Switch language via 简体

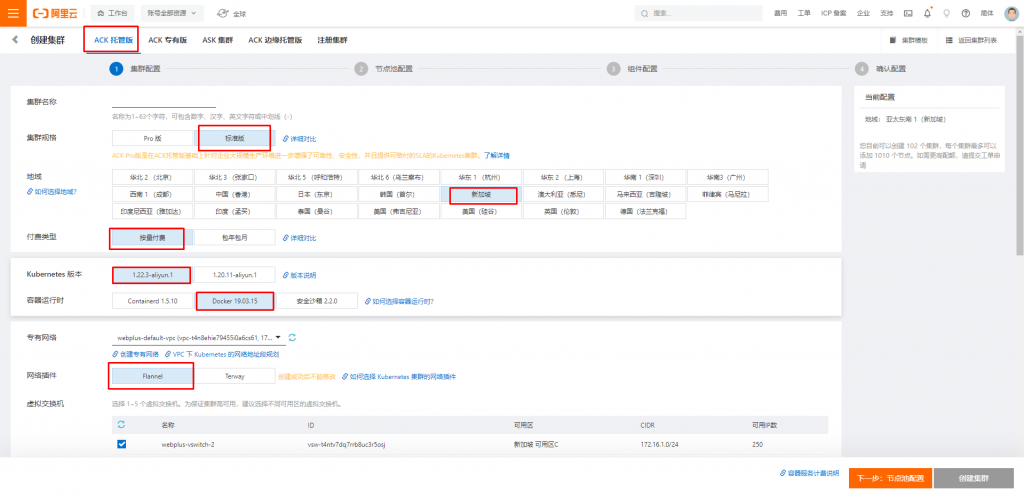tap(987, 13)
